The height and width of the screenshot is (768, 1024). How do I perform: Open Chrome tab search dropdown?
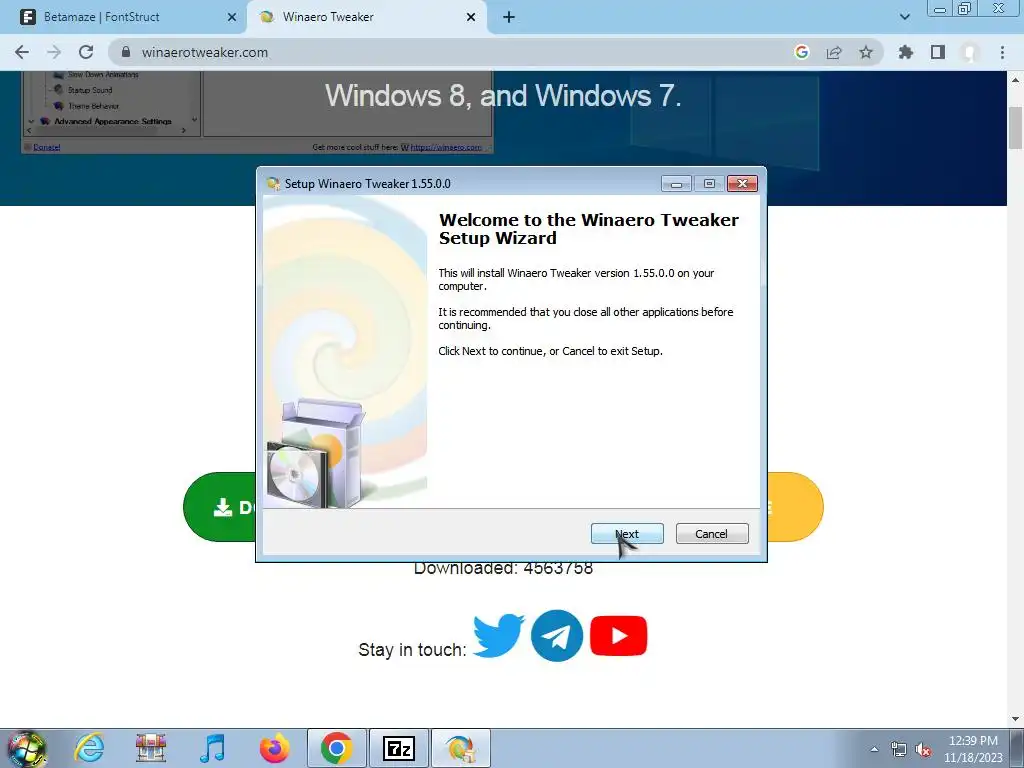click(904, 17)
